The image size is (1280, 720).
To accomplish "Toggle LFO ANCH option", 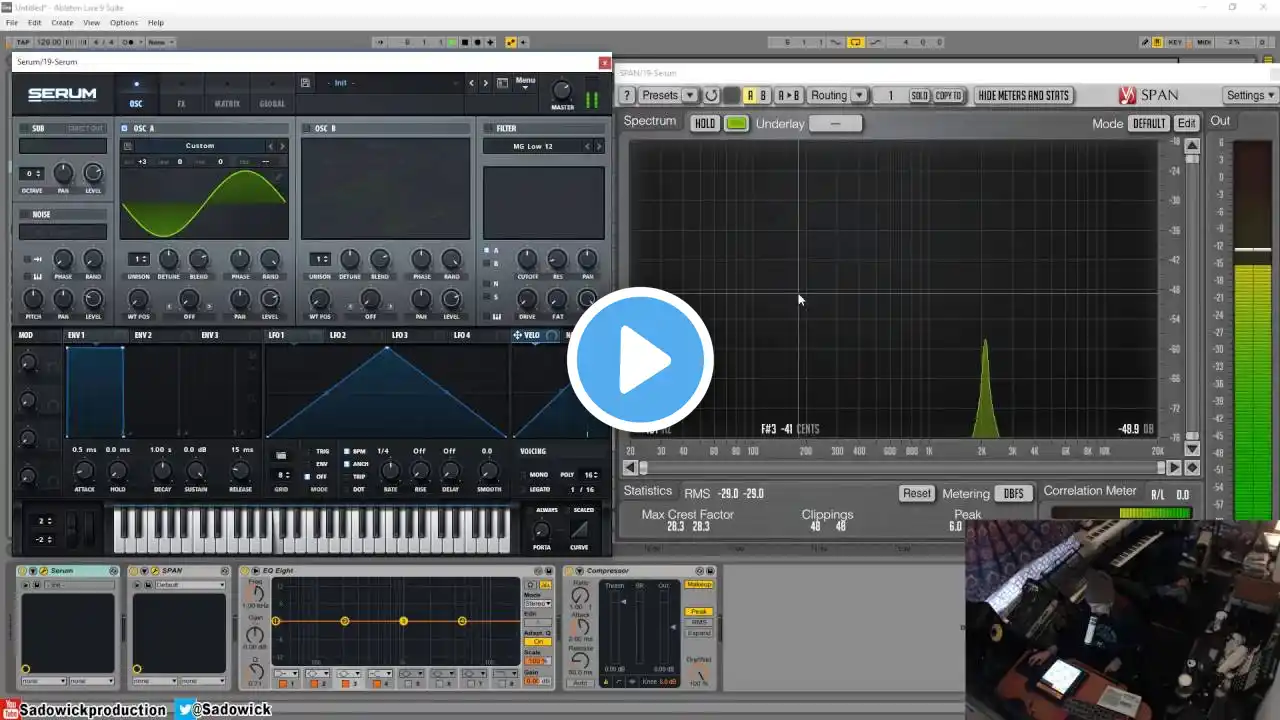I will pyautogui.click(x=347, y=464).
